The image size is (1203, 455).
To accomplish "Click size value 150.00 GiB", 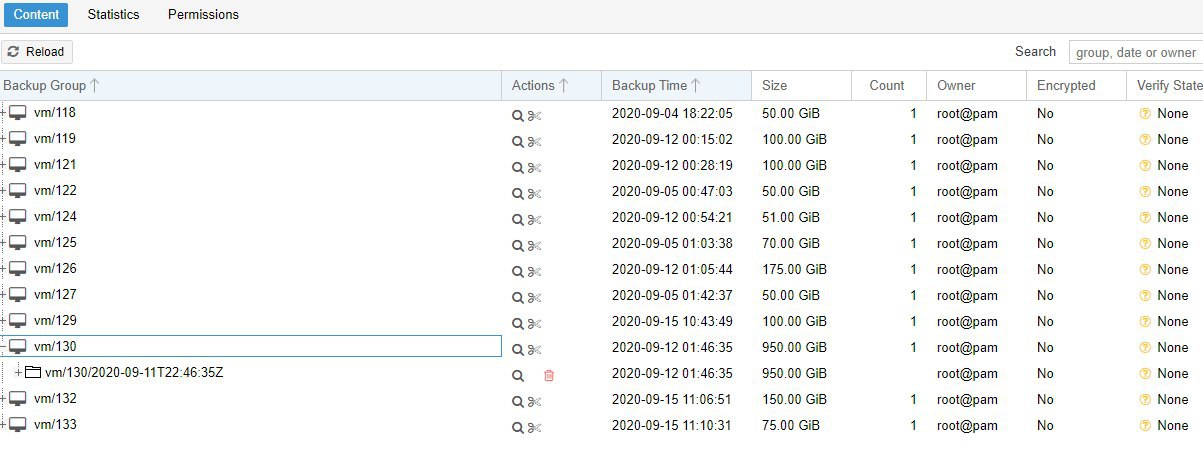I will [x=794, y=399].
